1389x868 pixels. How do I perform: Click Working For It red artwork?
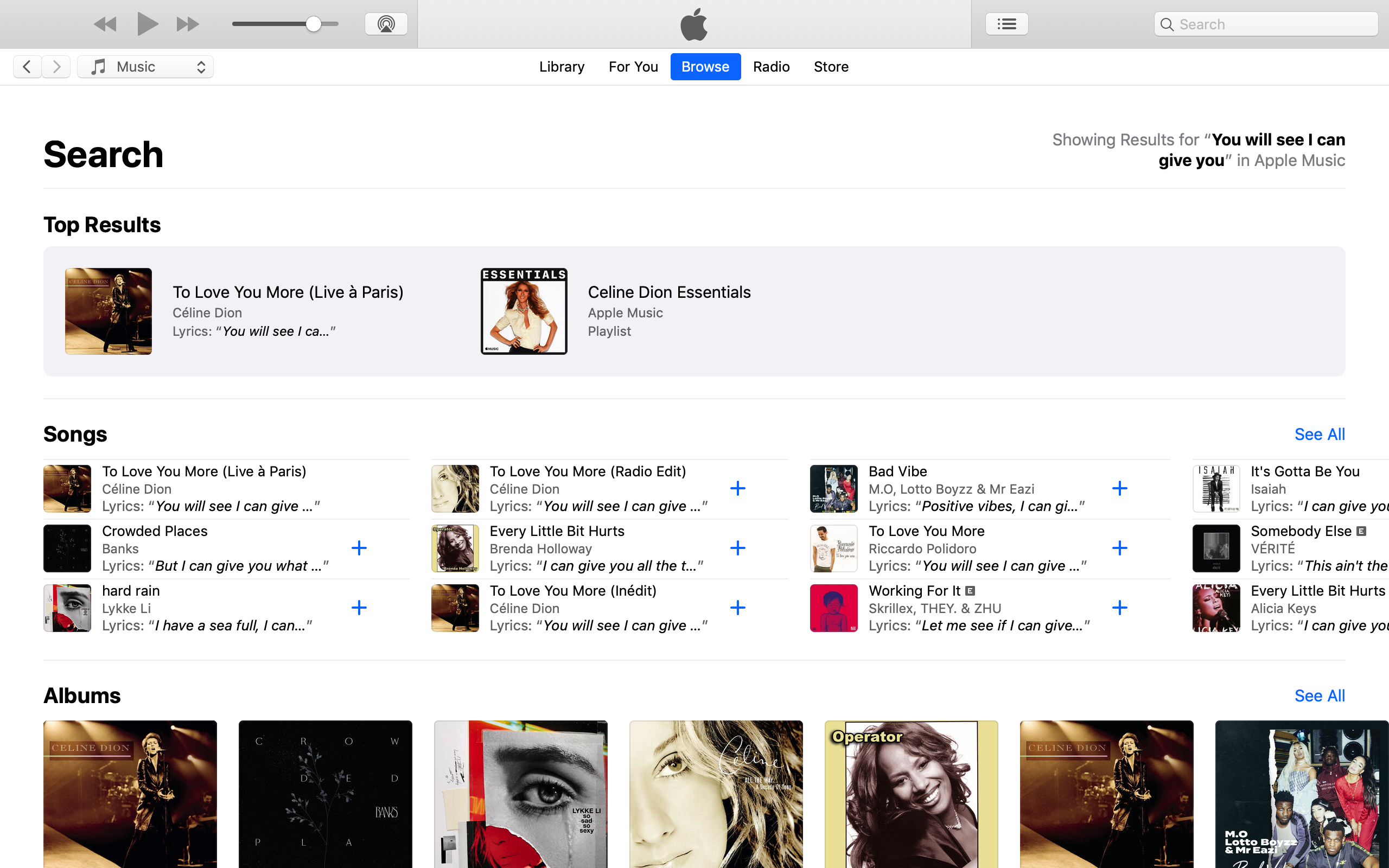[834, 608]
